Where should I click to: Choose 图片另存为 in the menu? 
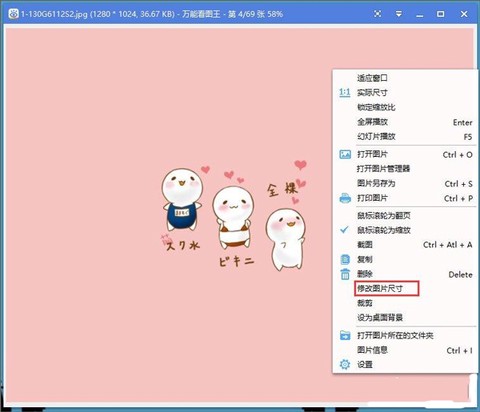(405, 183)
